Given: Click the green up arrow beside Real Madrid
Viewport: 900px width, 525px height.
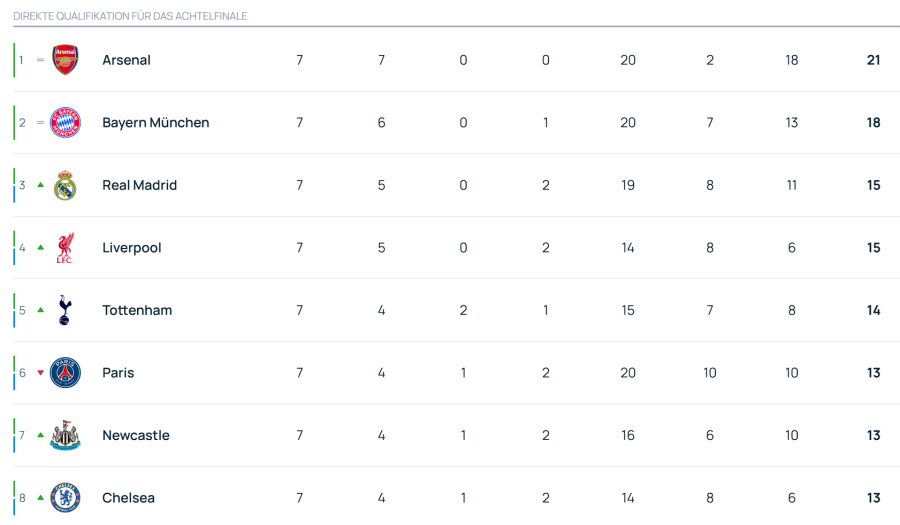Looking at the screenshot, I should pyautogui.click(x=41, y=185).
